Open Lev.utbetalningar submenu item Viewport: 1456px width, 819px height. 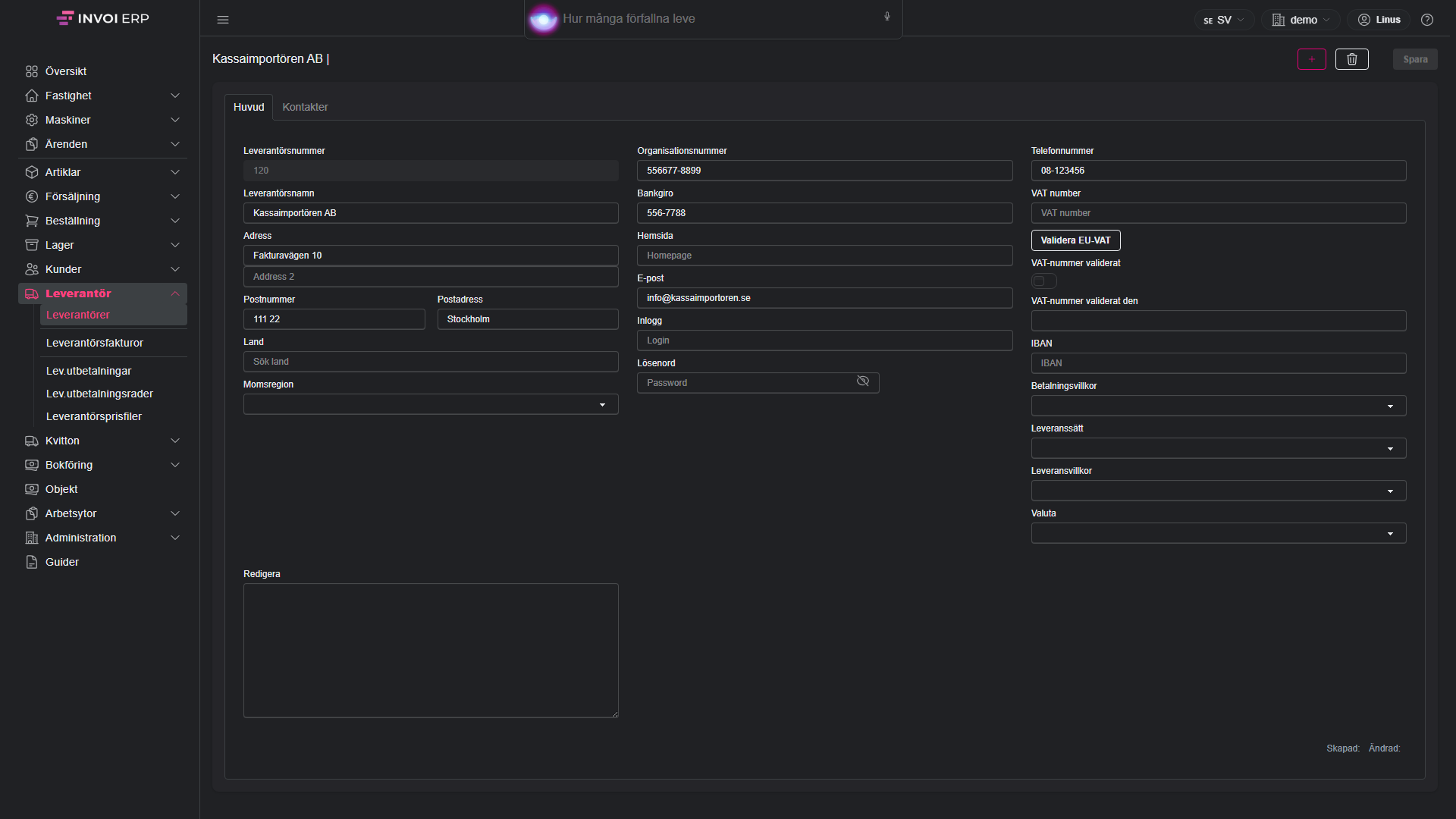point(114,371)
